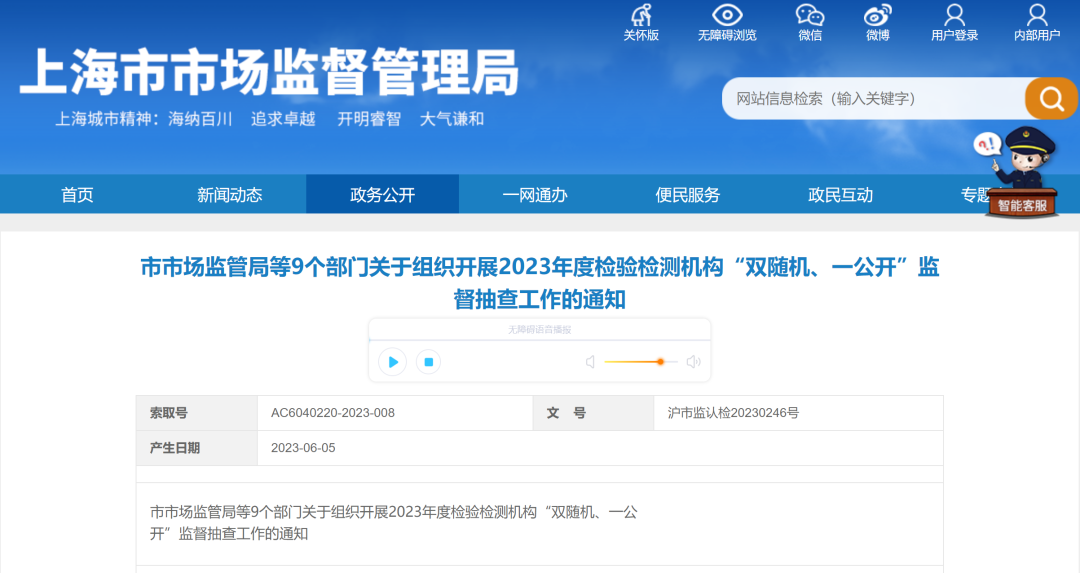Click the 内部用户 internal user icon
This screenshot has height=573, width=1080.
tap(1037, 17)
